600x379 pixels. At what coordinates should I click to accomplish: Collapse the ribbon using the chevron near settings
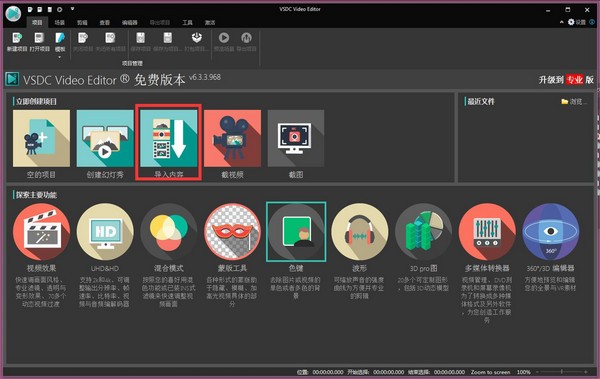[561, 22]
